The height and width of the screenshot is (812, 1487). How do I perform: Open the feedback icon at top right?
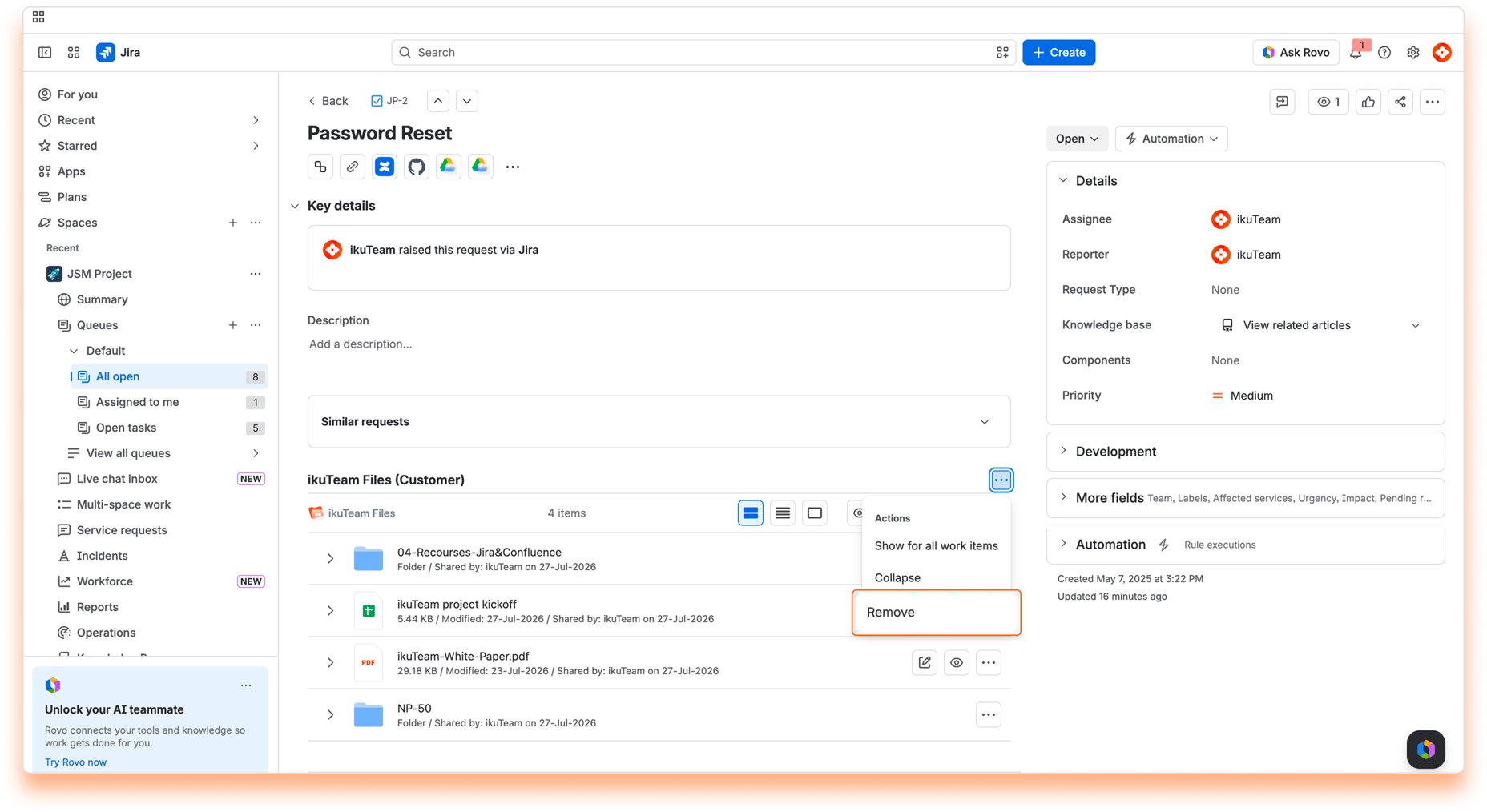[x=1283, y=102]
